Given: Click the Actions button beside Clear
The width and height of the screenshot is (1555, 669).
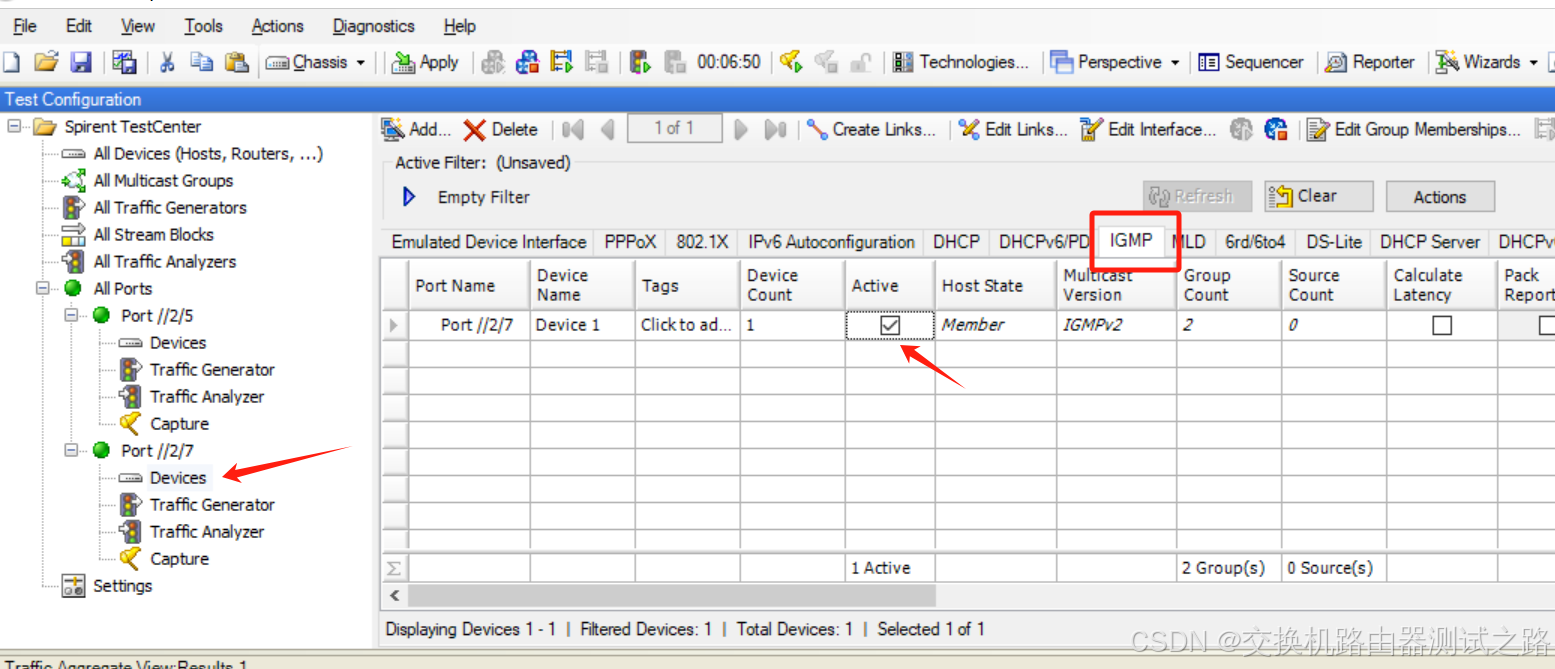Looking at the screenshot, I should tap(1439, 197).
